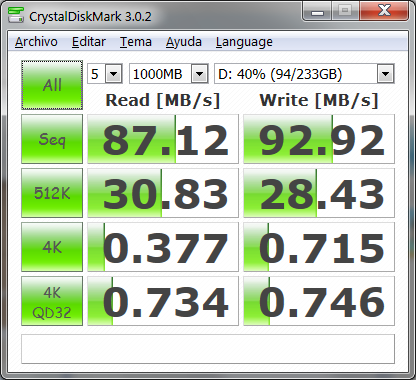Start the 4K QD32 benchmark test

52,301
